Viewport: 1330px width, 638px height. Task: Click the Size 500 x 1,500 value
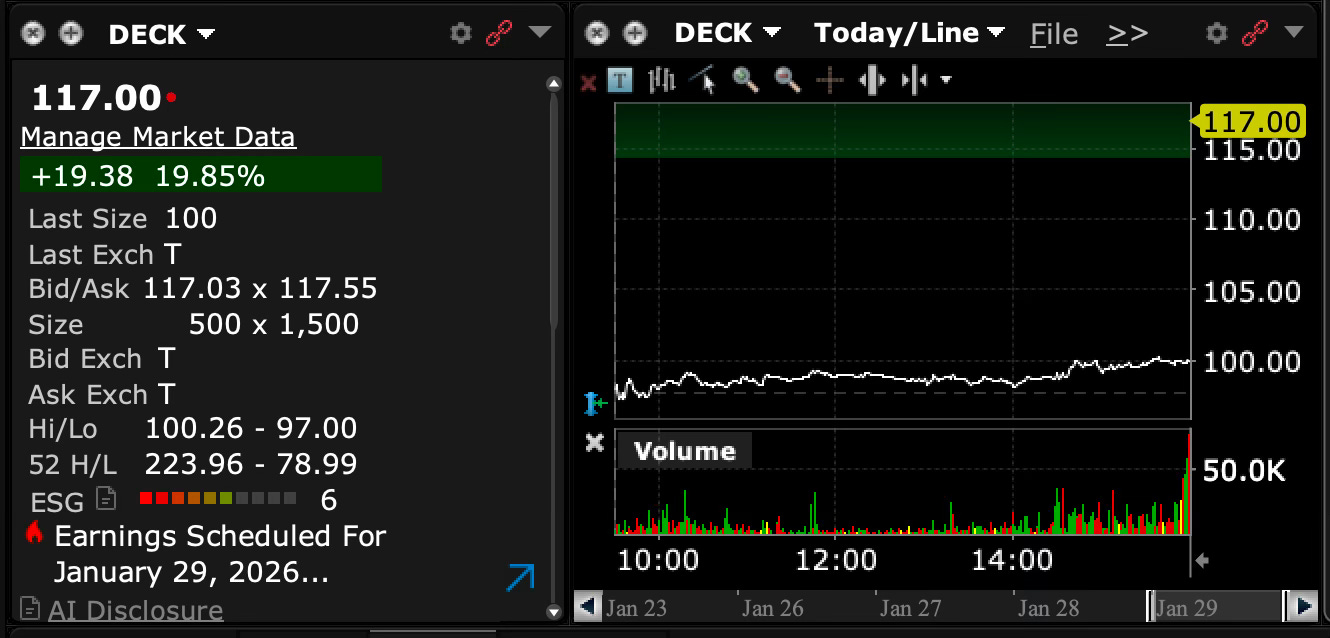pos(274,324)
